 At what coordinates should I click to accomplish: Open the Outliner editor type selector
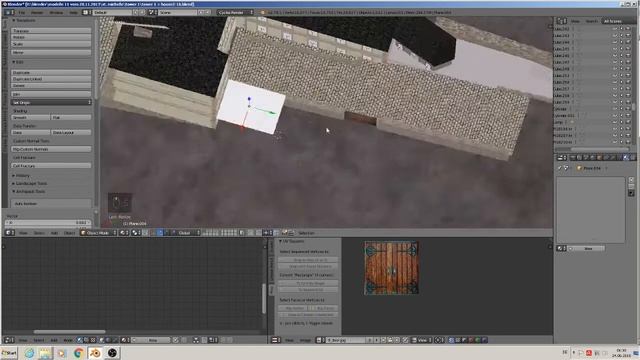click(562, 21)
